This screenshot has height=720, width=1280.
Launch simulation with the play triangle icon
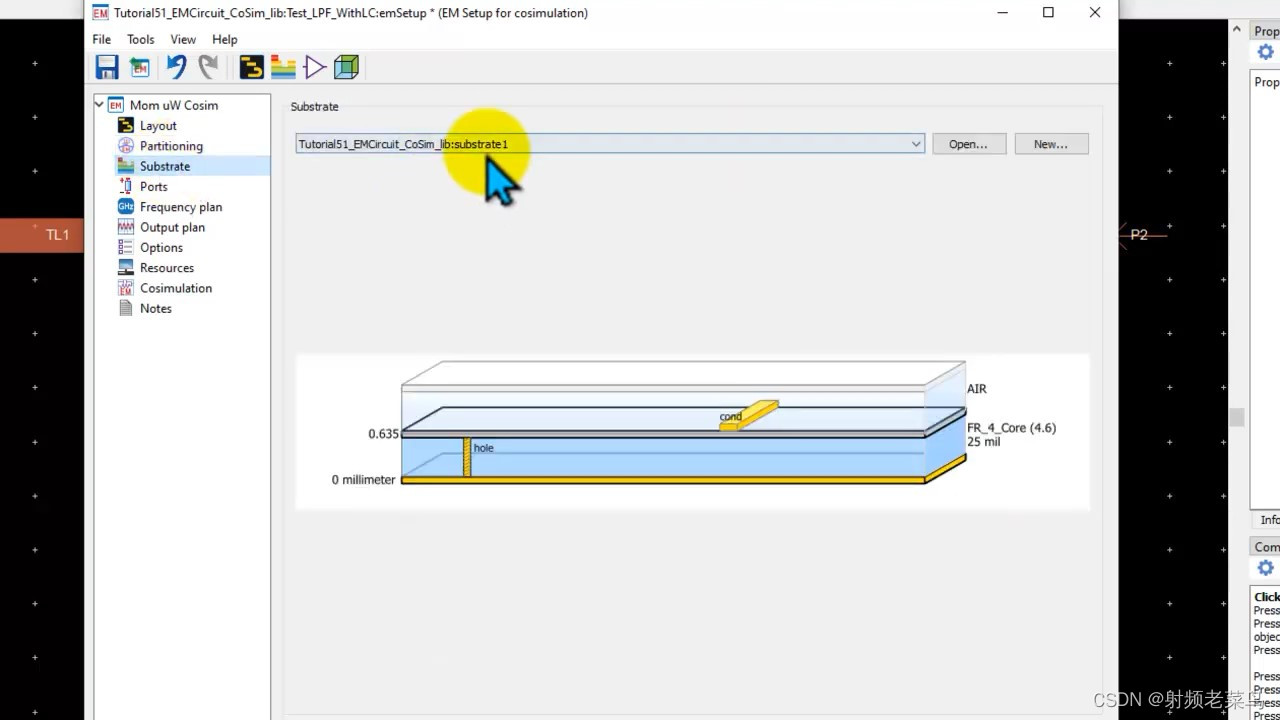[x=313, y=66]
